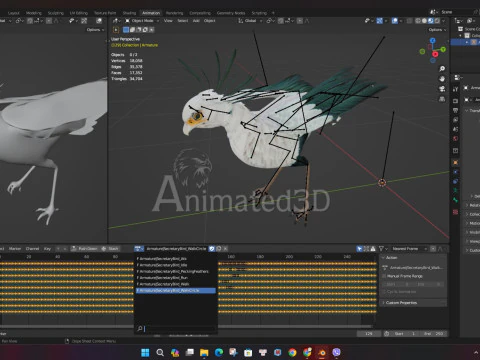Click the Stash action button
The height and width of the screenshot is (360, 480).
click(x=110, y=249)
